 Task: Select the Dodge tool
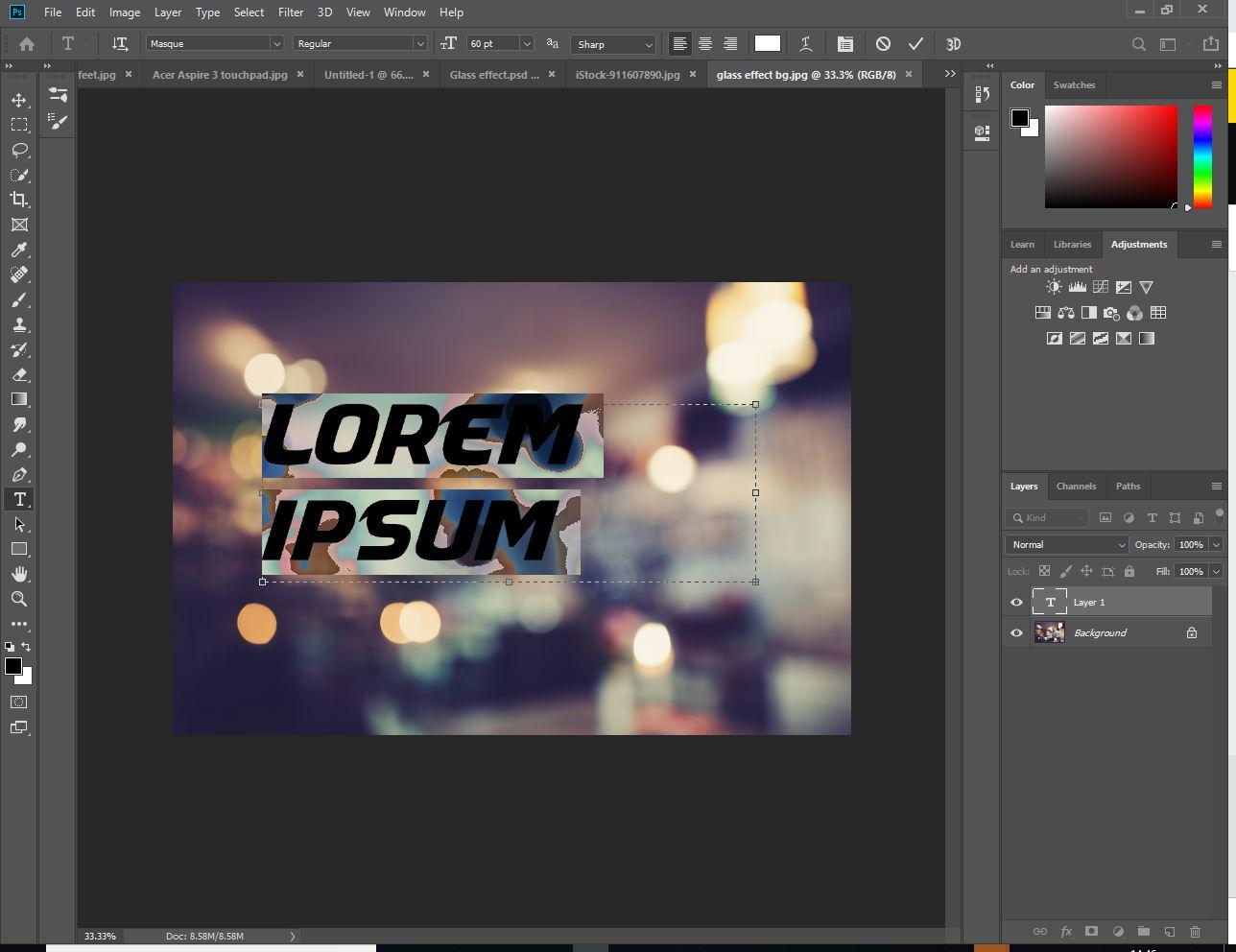[x=19, y=449]
